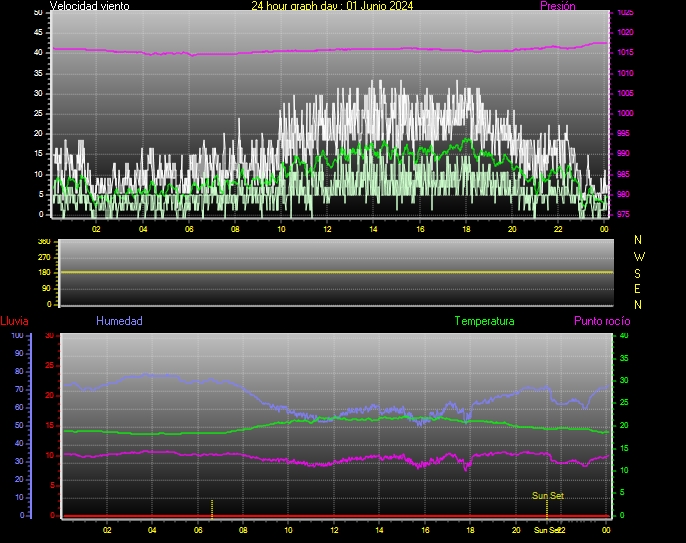Click the blue "80" humidity axis value
Screen dimensions: 686x543
coord(19,371)
